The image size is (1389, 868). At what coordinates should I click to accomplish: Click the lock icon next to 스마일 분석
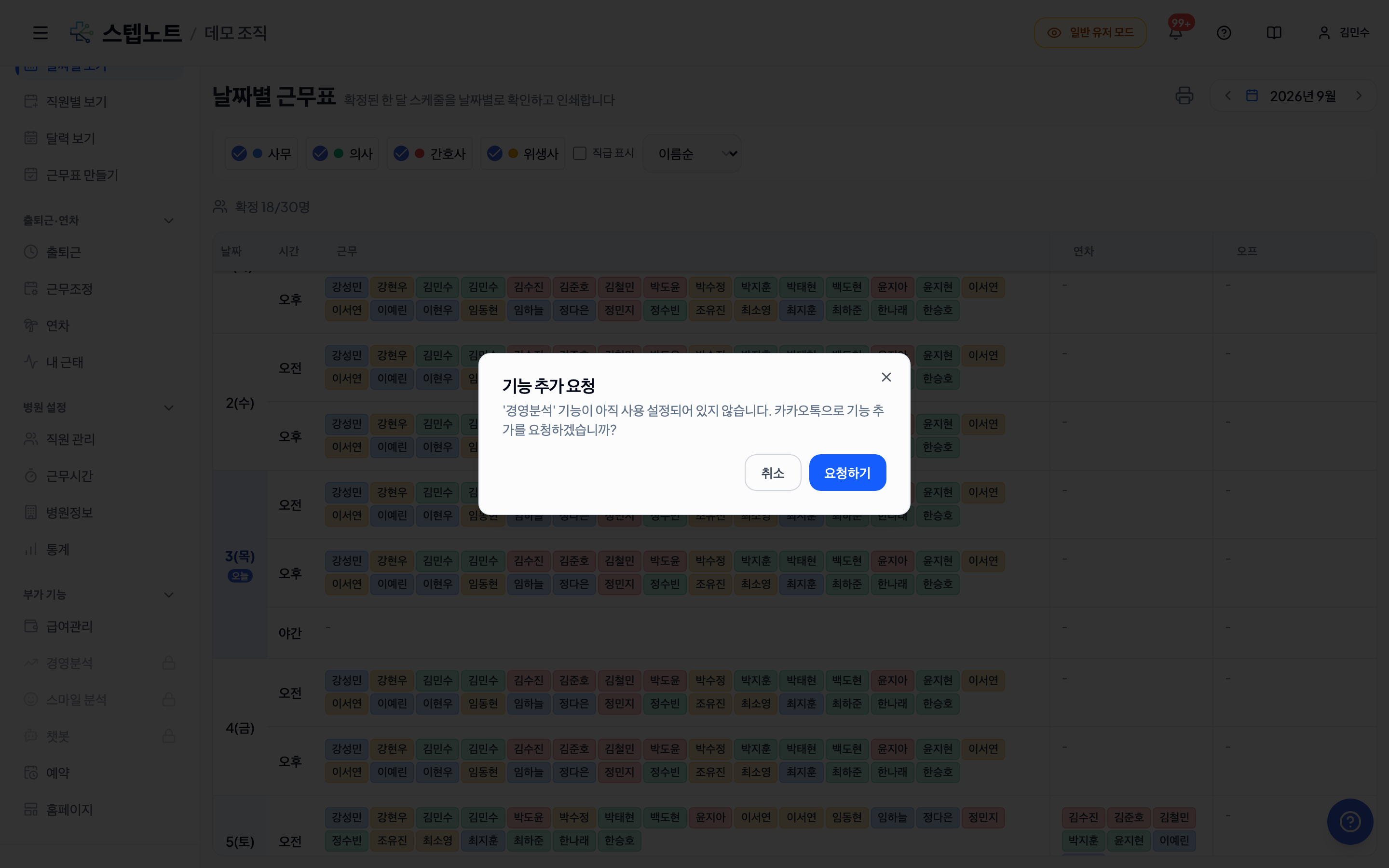coord(169,699)
